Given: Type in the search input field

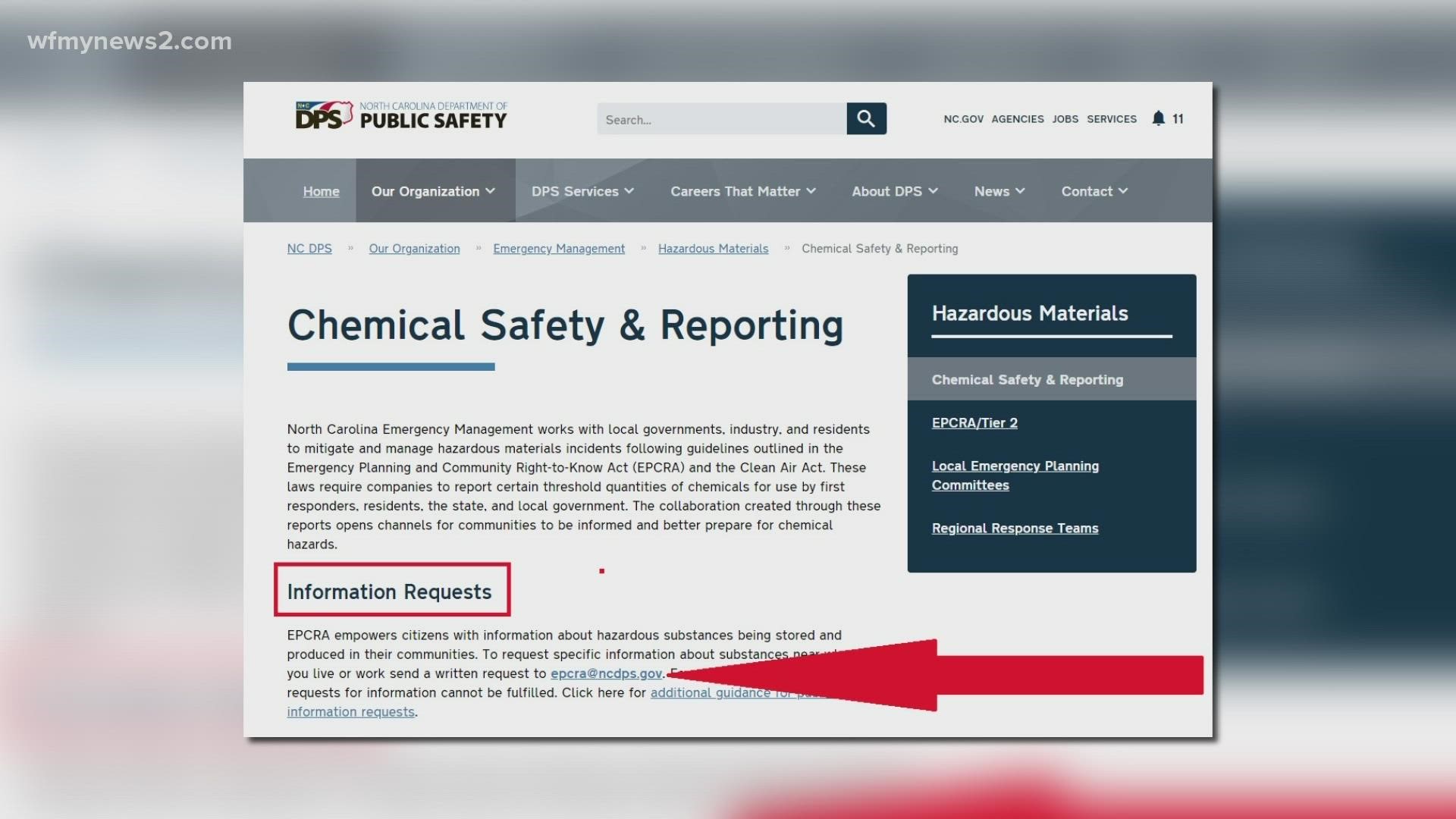Looking at the screenshot, I should 721,119.
